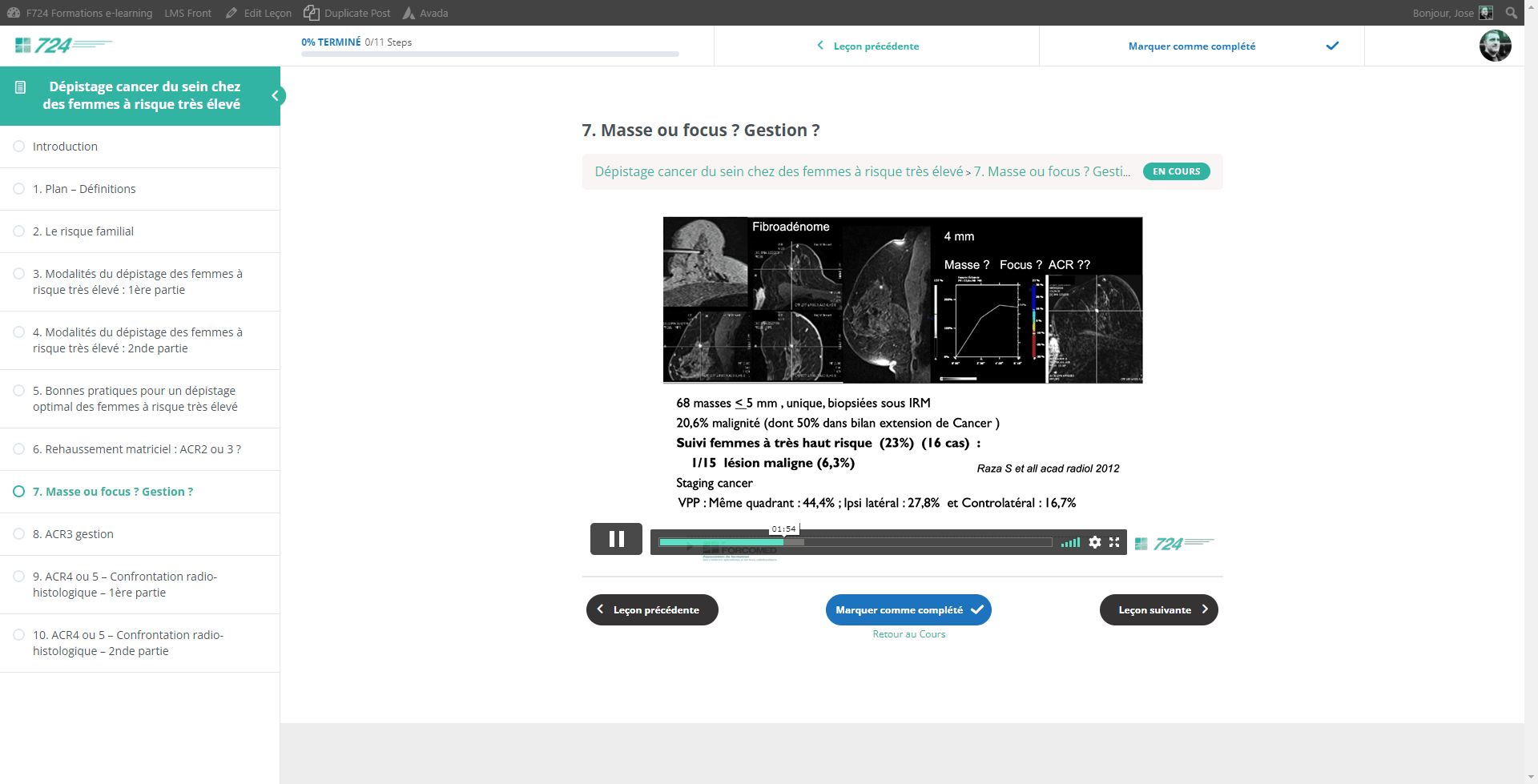Choose Edit Leçon in the admin bar
Viewport: 1538px width, 784px height.
coord(268,13)
